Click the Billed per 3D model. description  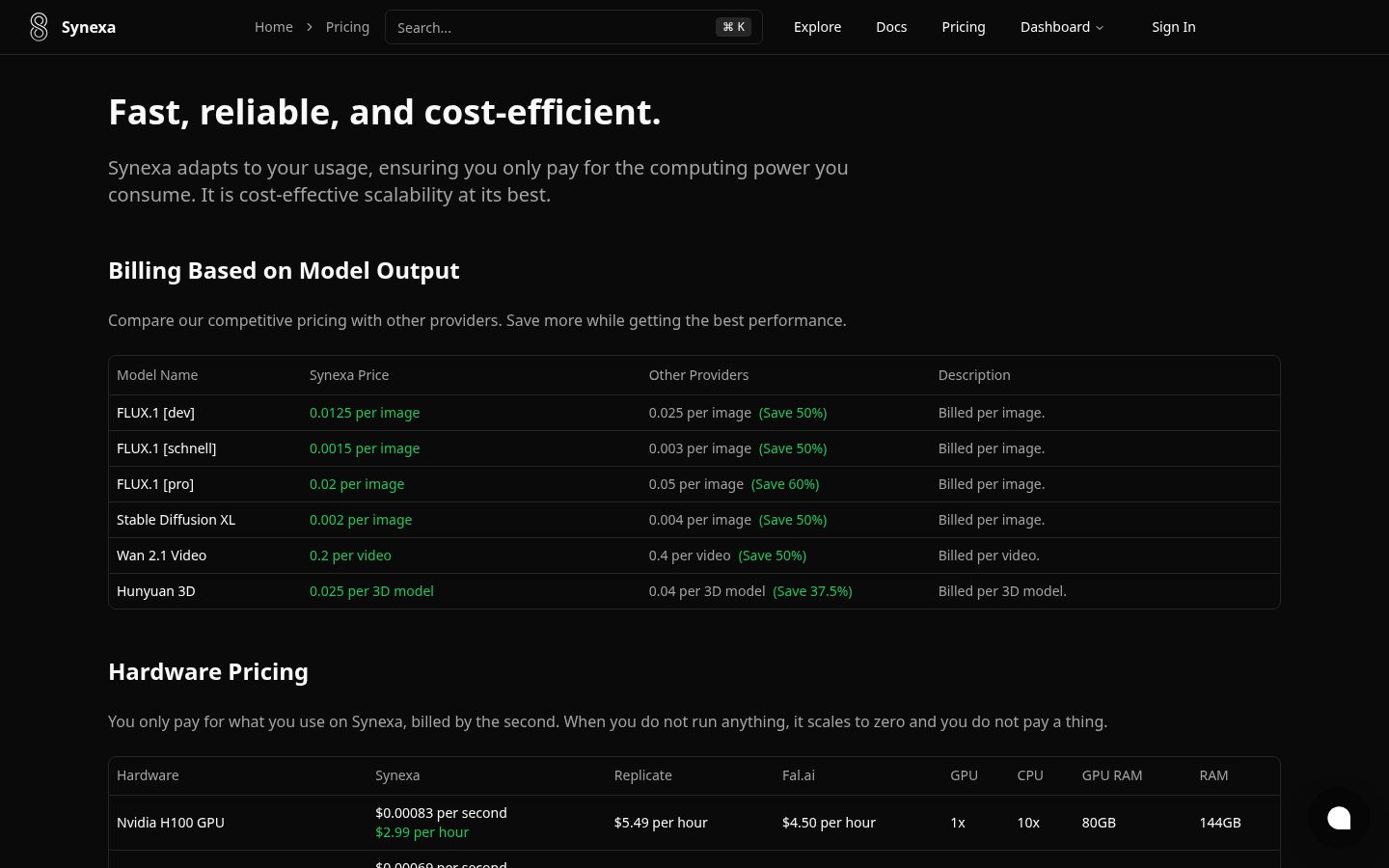coord(1002,591)
